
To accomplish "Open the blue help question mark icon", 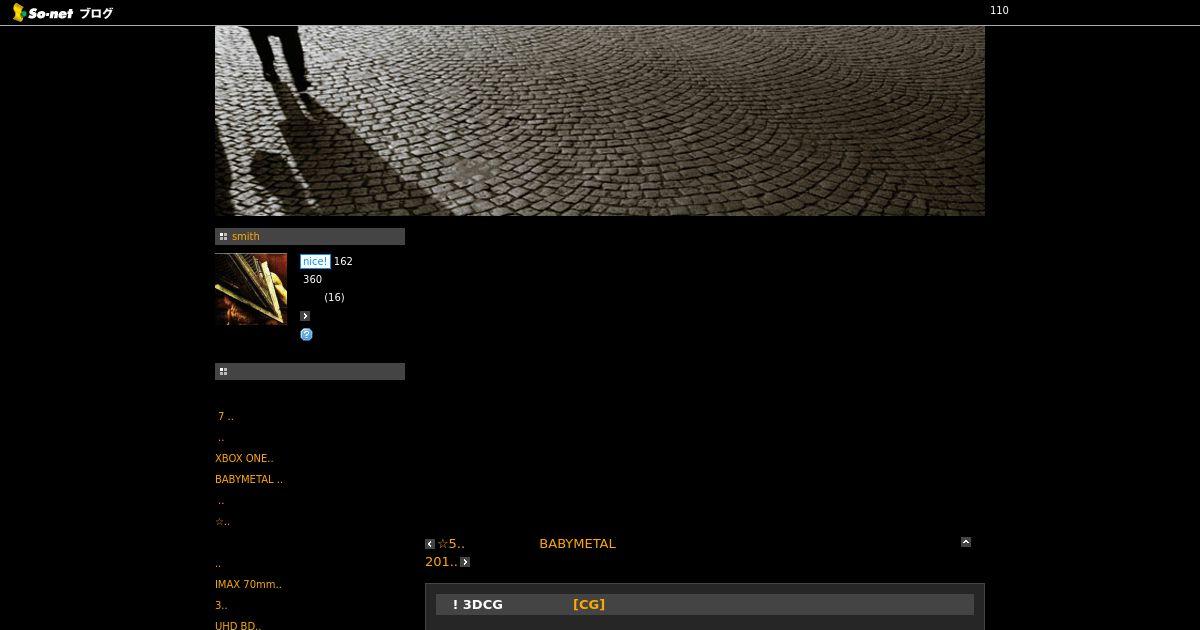I will click(x=306, y=334).
